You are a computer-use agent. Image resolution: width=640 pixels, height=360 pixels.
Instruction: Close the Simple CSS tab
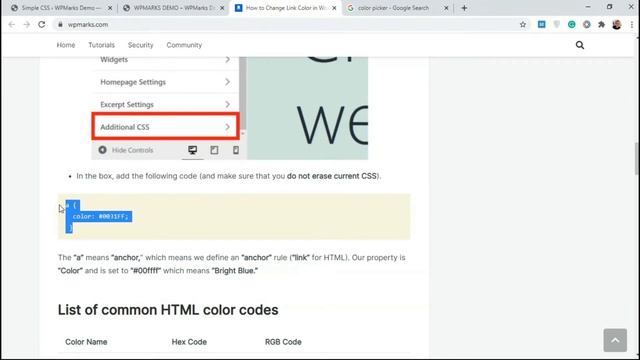pyautogui.click(x=110, y=8)
